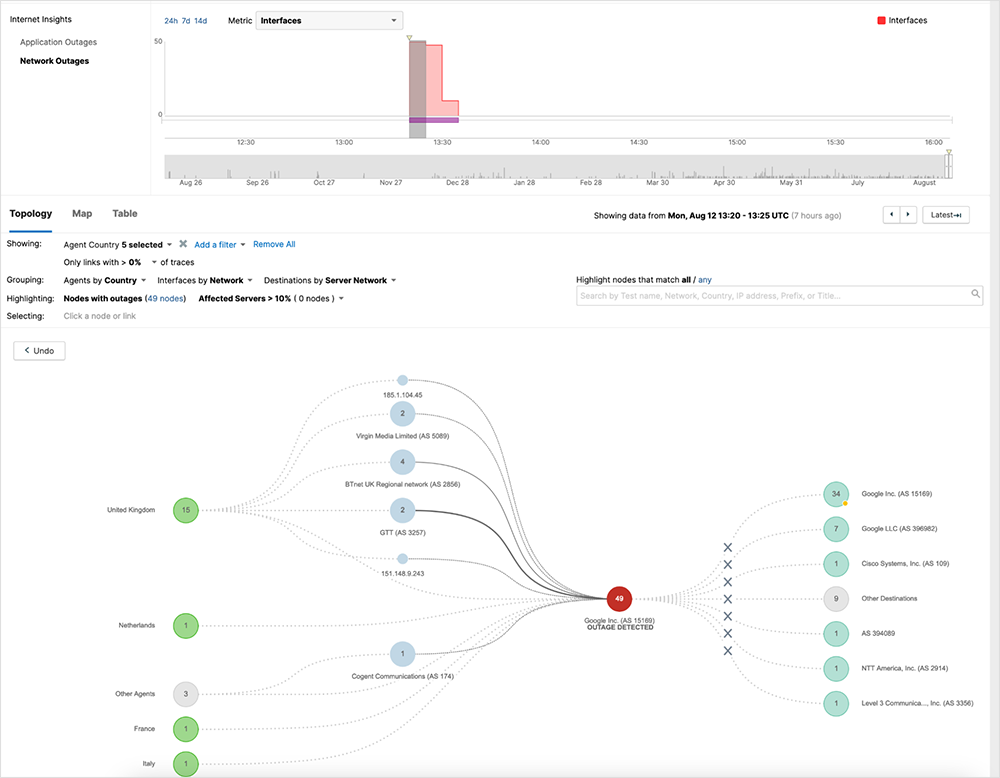Click the search magnifier icon

976,295
